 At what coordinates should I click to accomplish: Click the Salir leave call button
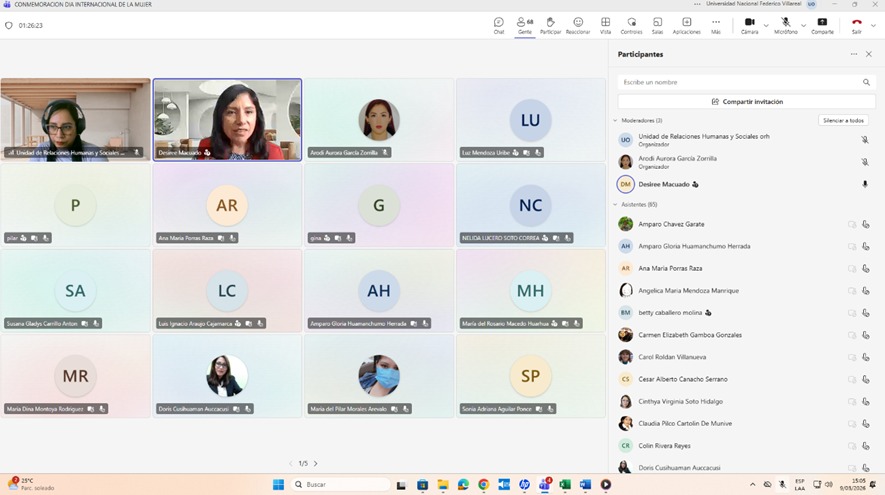[857, 25]
